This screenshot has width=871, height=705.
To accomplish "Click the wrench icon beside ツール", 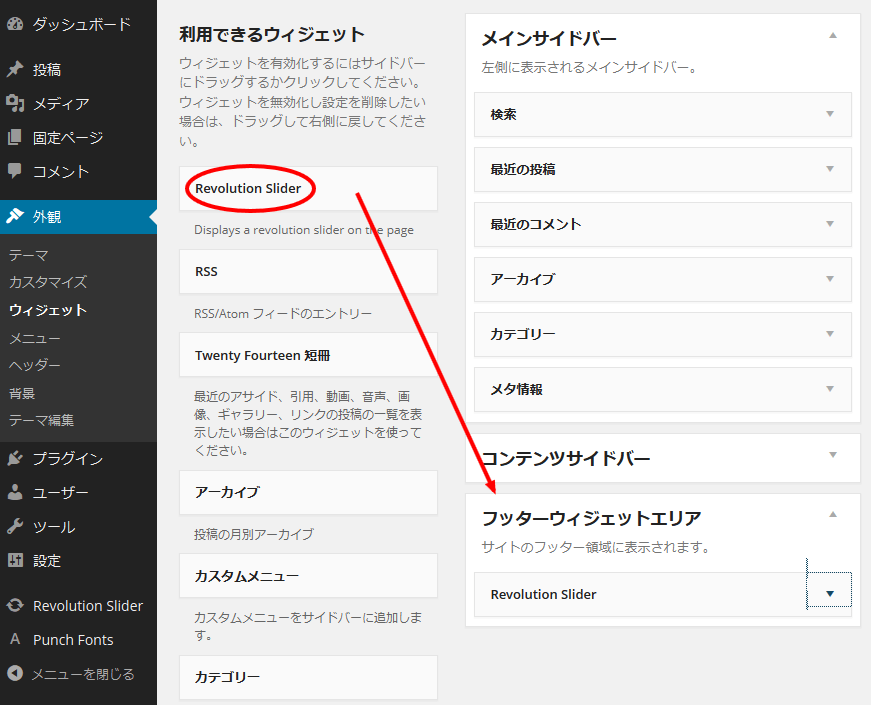I will point(15,526).
